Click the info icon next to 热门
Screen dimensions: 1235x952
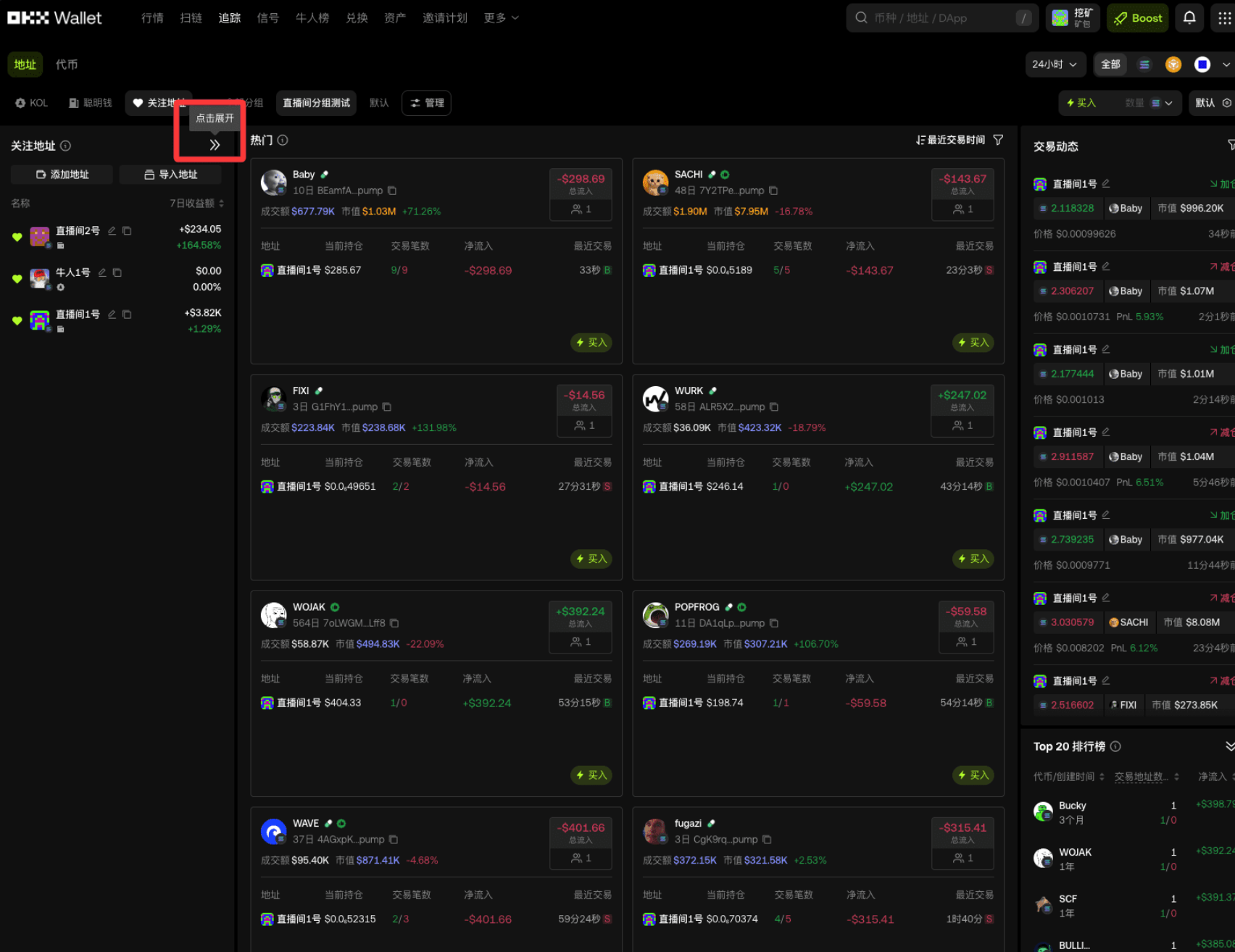[283, 140]
